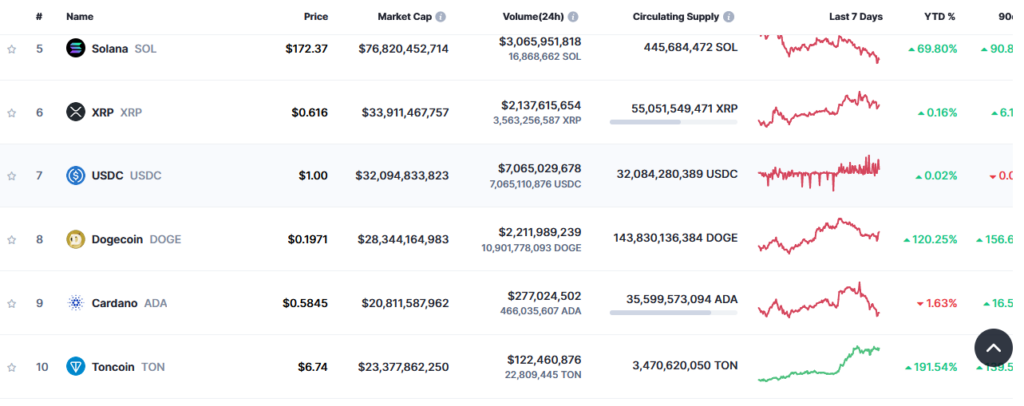Click Cardano circulating supply progress bar
The image size is (1024, 406).
(673, 313)
